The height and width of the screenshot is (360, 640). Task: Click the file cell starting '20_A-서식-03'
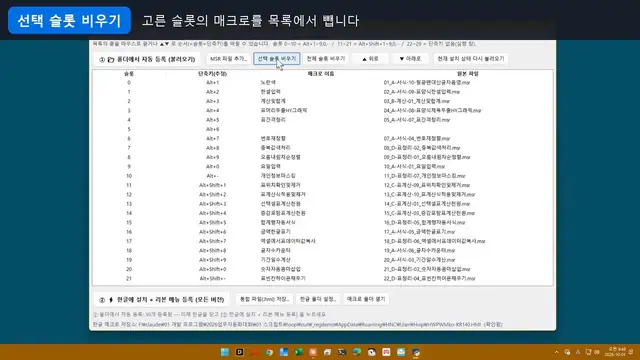419,260
